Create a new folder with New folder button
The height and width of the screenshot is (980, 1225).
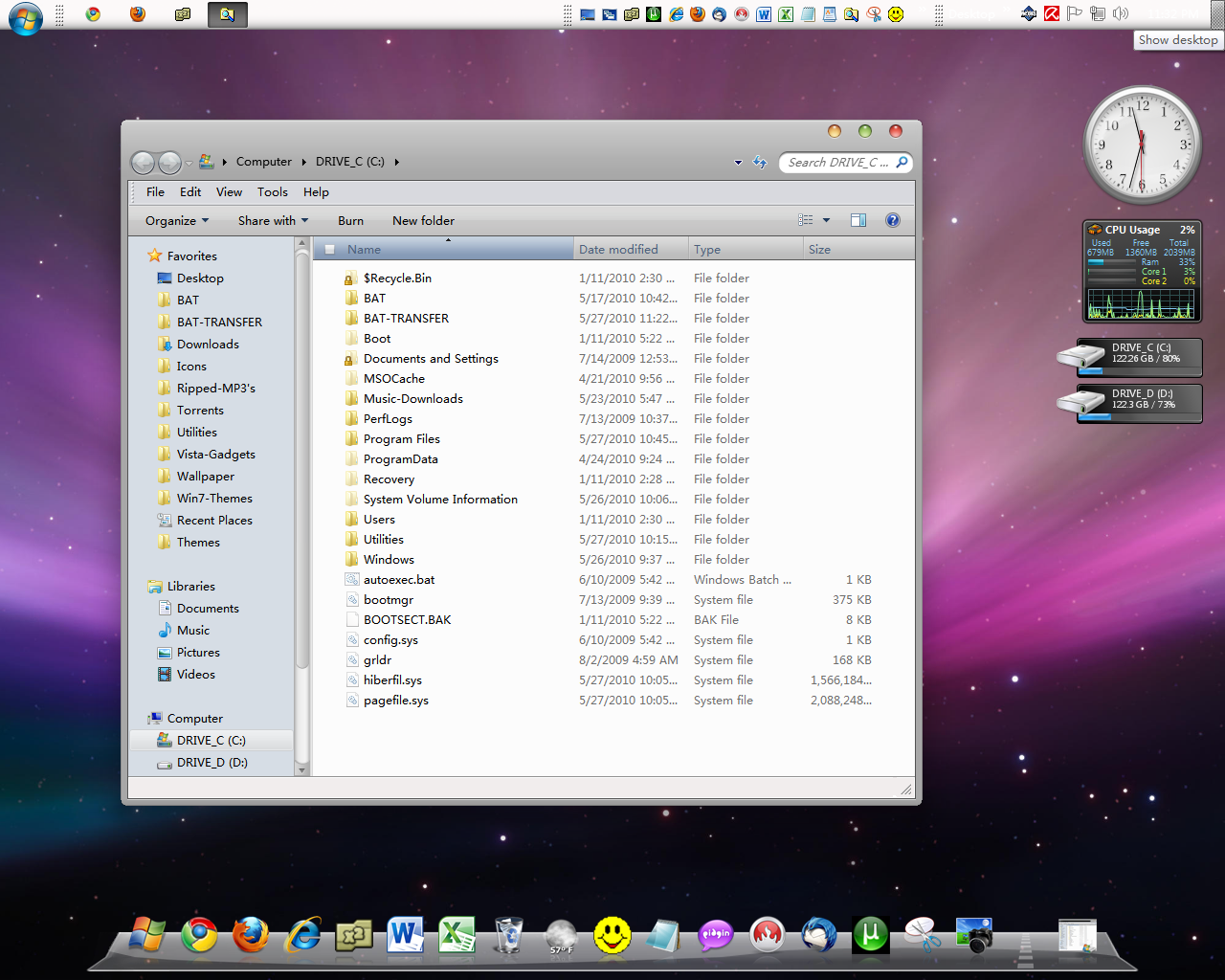pyautogui.click(x=423, y=220)
